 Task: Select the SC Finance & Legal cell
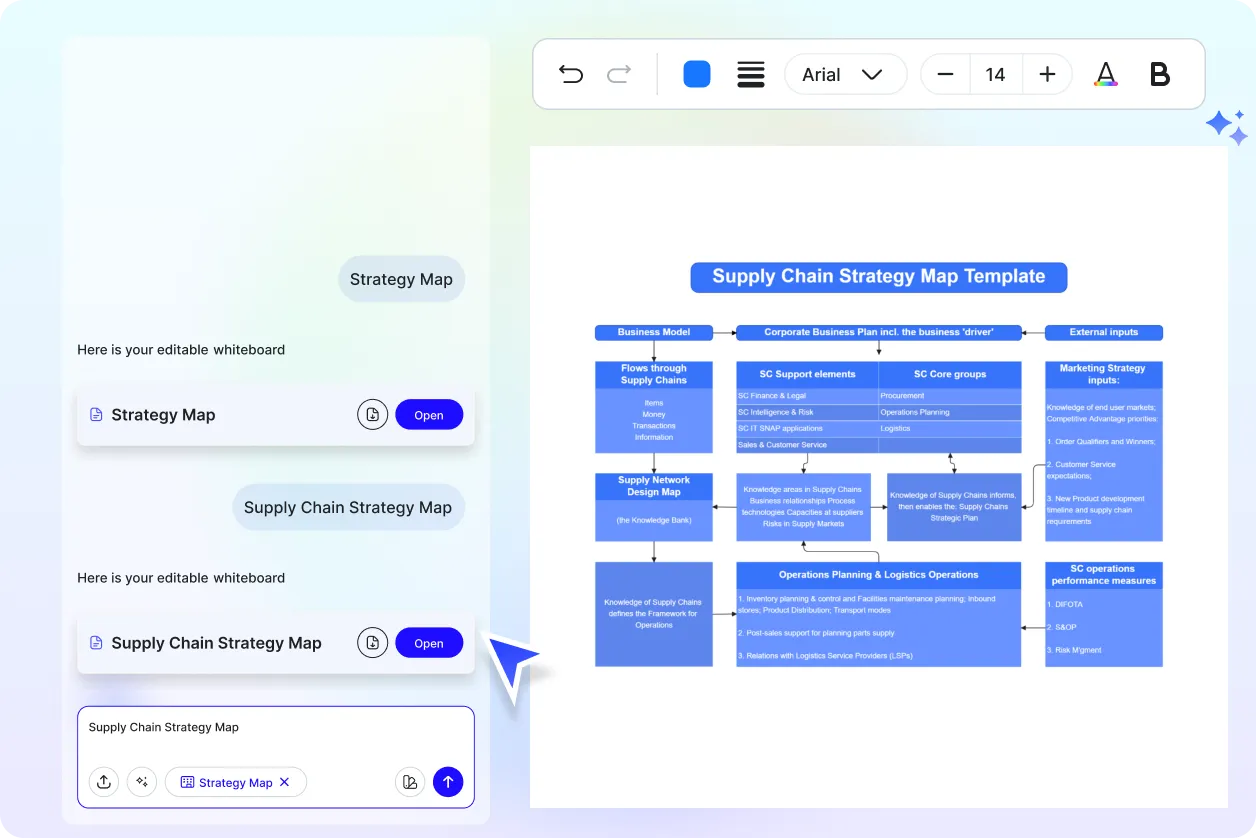[808, 396]
